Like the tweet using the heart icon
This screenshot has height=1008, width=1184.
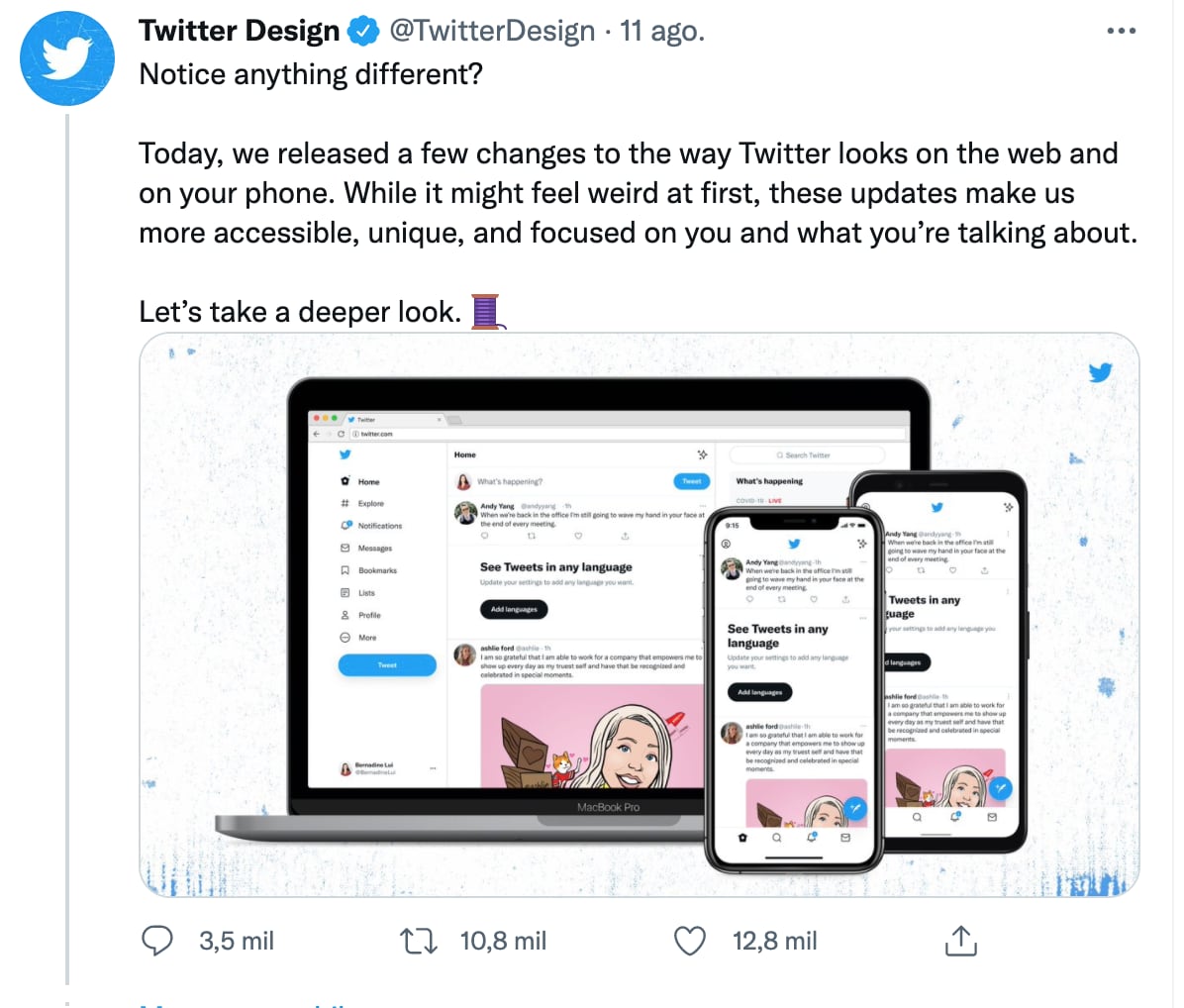coord(690,941)
